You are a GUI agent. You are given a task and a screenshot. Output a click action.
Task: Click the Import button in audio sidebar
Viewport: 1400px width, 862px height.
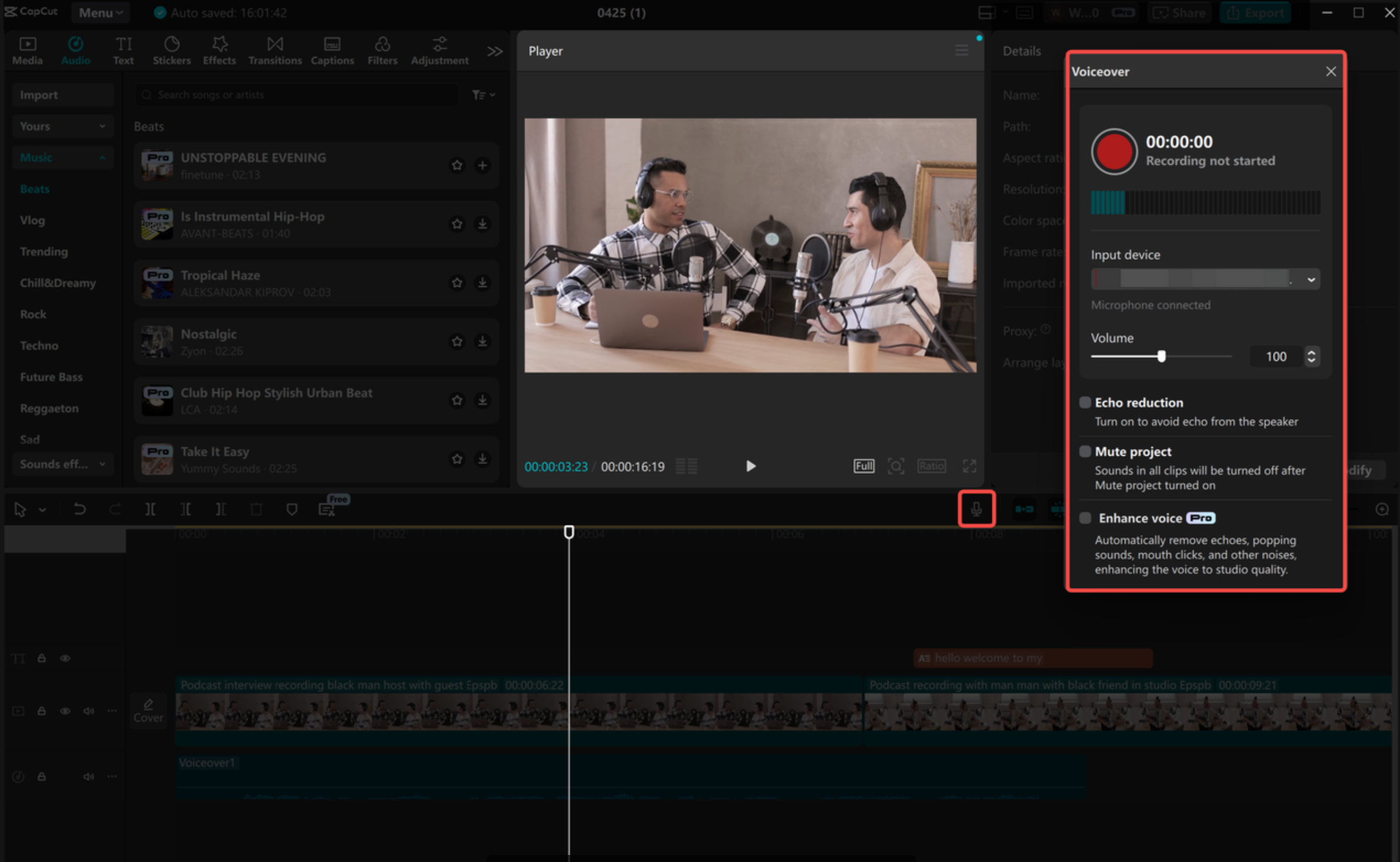coord(62,95)
